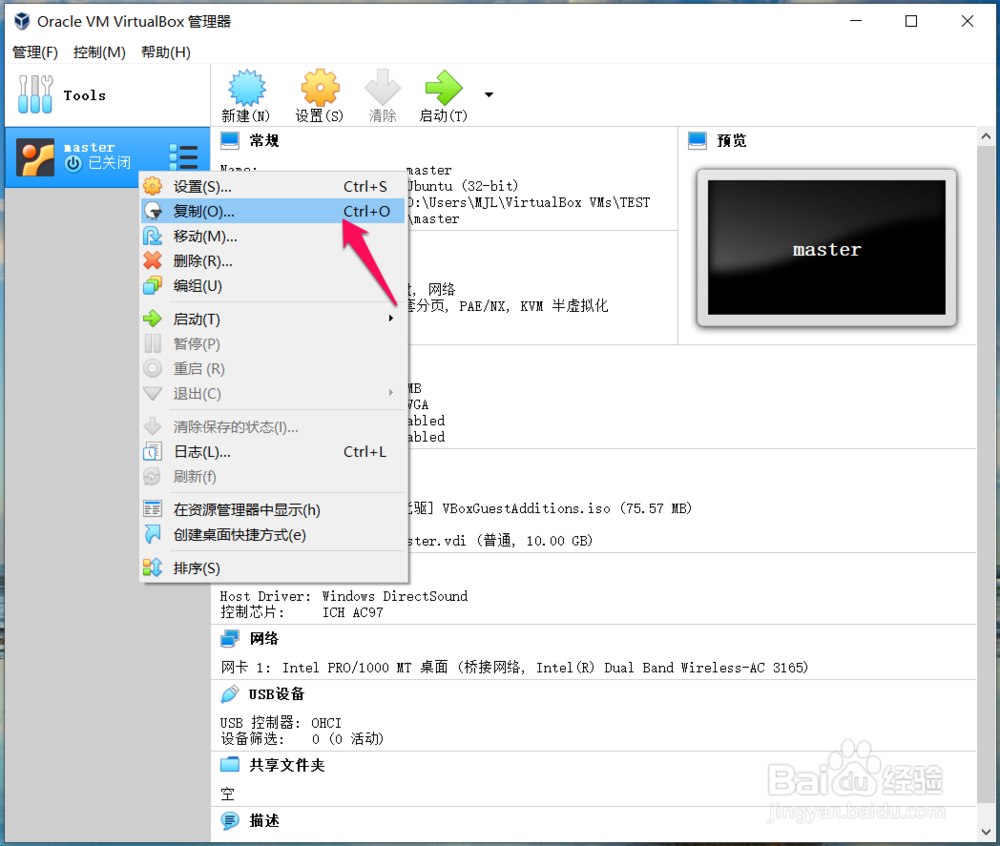
Task: Click the shortcut icon beside 创建桌面快捷方式
Action: point(153,534)
